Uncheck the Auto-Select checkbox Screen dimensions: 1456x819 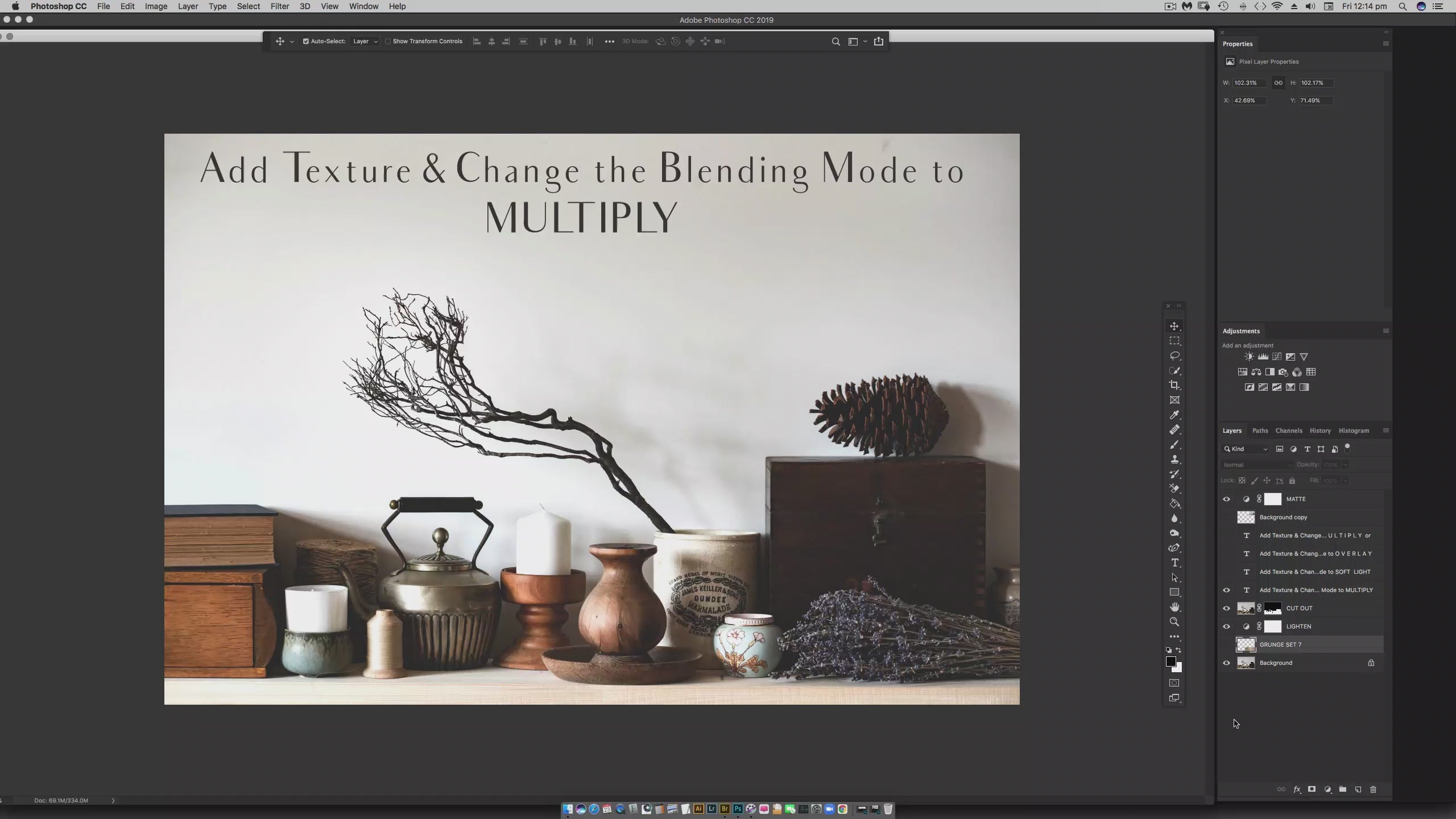306,42
